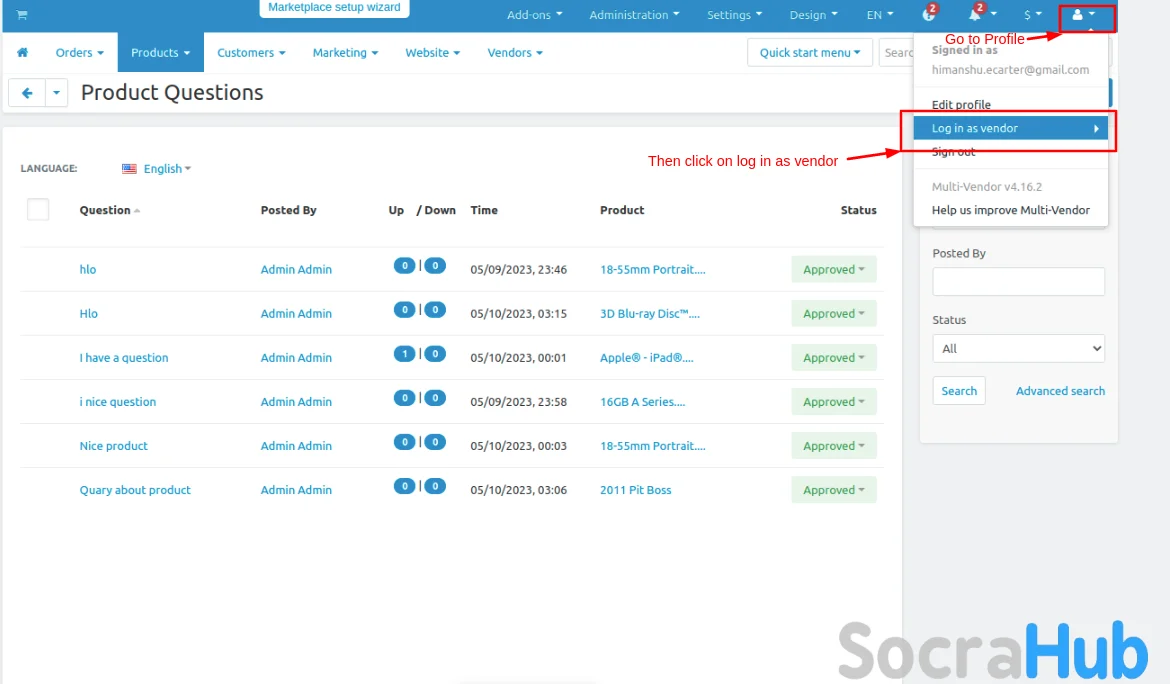This screenshot has height=684, width=1170.
Task: Click the Search button in sidebar
Action: [958, 391]
